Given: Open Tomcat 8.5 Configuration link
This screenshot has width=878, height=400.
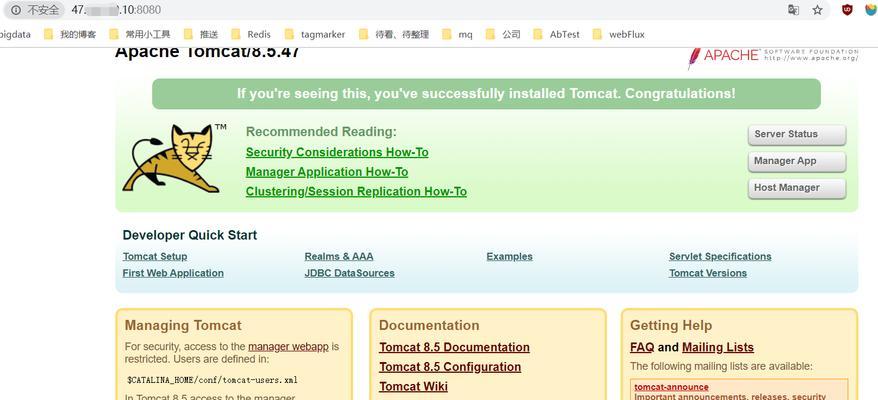Looking at the screenshot, I should click(450, 367).
